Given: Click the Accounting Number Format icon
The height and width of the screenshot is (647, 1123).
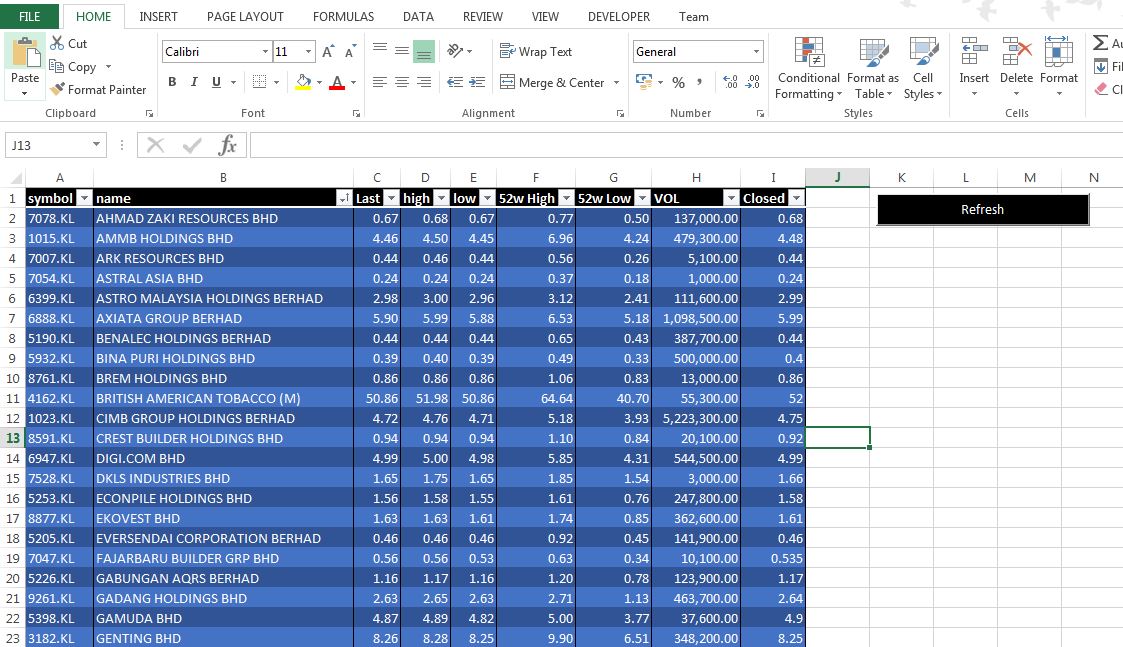Looking at the screenshot, I should [644, 82].
